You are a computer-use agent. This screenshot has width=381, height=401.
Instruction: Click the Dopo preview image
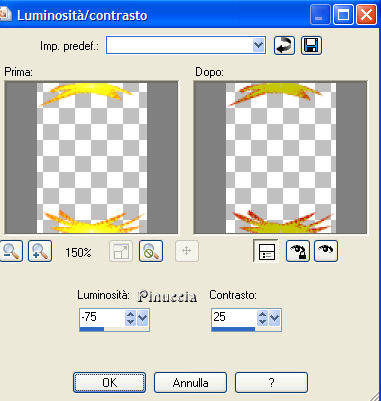pos(280,157)
